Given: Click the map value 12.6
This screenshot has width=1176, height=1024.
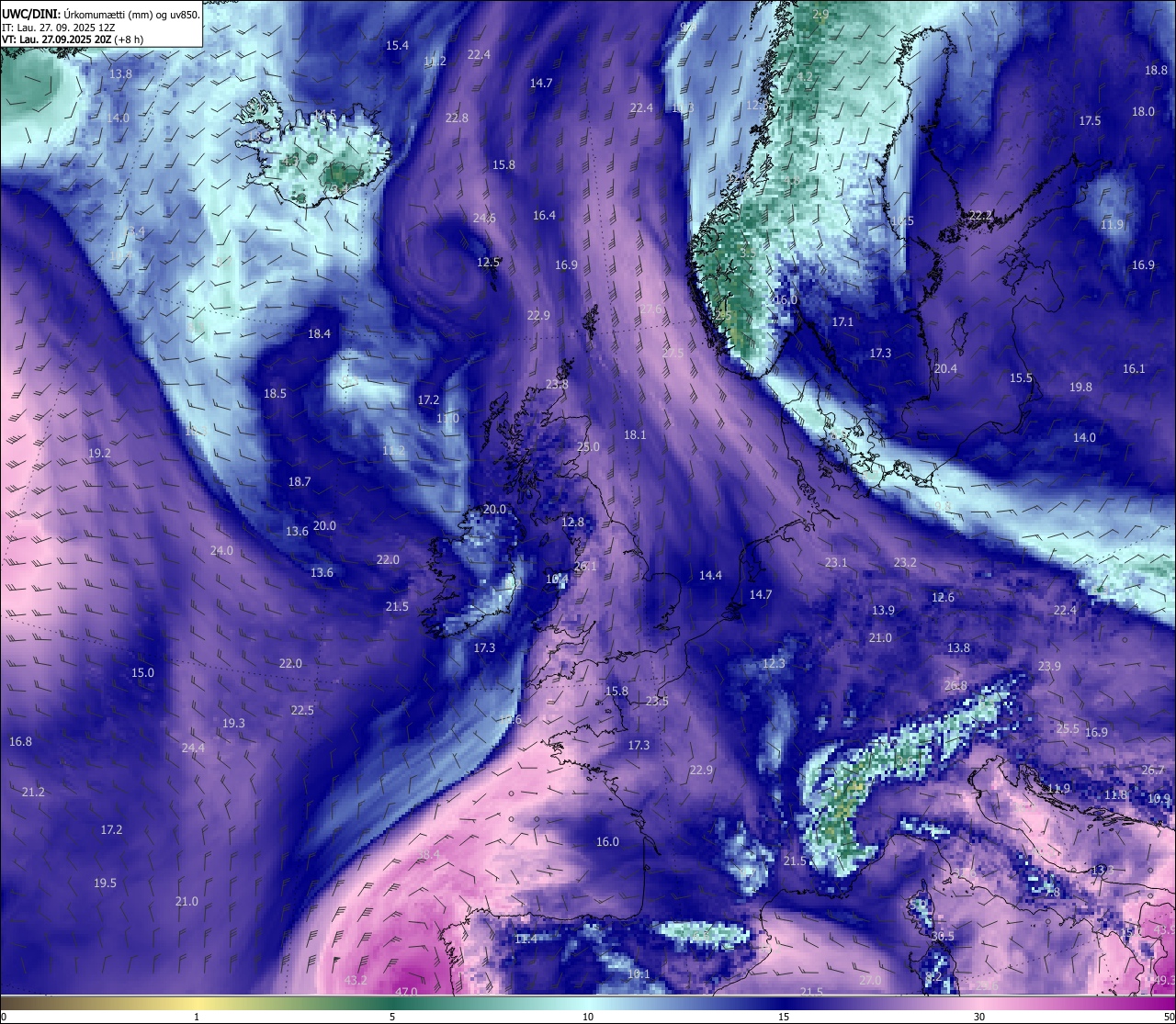Looking at the screenshot, I should tap(943, 597).
